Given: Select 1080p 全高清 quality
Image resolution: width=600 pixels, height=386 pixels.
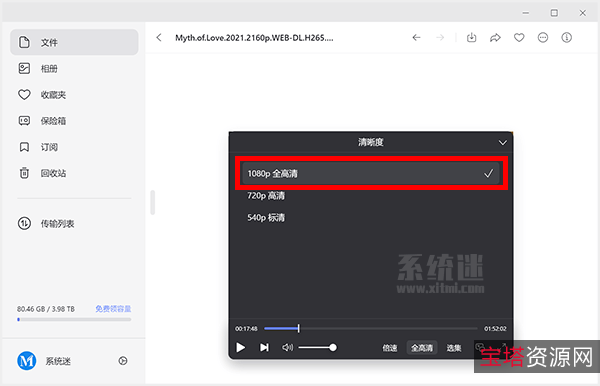Looking at the screenshot, I should click(371, 173).
